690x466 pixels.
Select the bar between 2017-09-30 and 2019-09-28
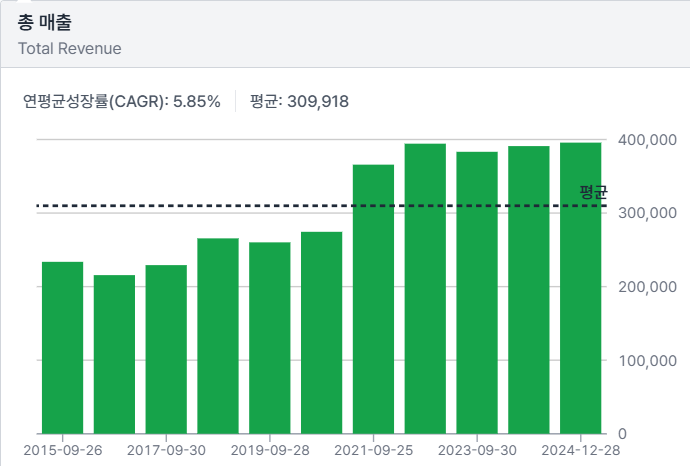click(x=218, y=336)
